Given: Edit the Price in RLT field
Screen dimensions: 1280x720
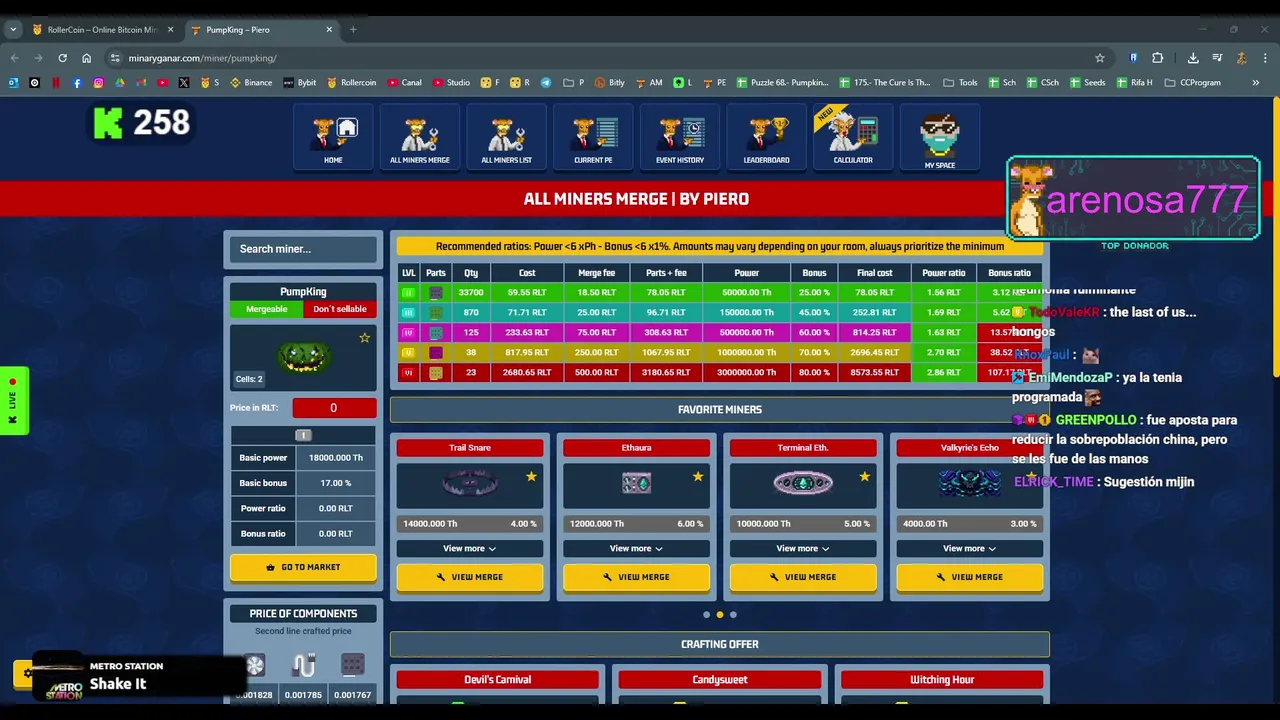Looking at the screenshot, I should tap(334, 408).
